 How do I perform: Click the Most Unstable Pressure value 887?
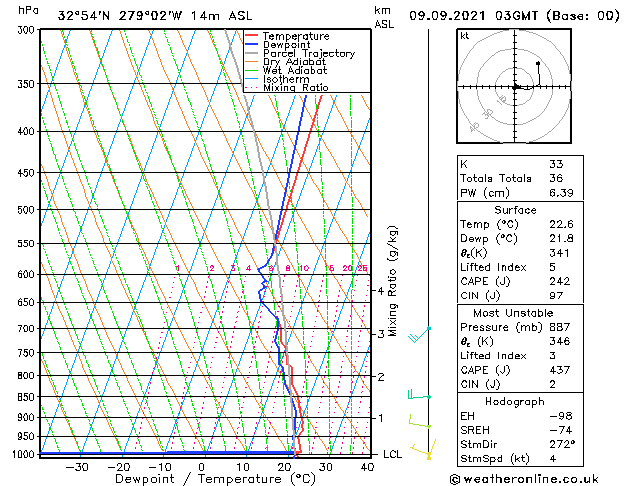coord(560,327)
